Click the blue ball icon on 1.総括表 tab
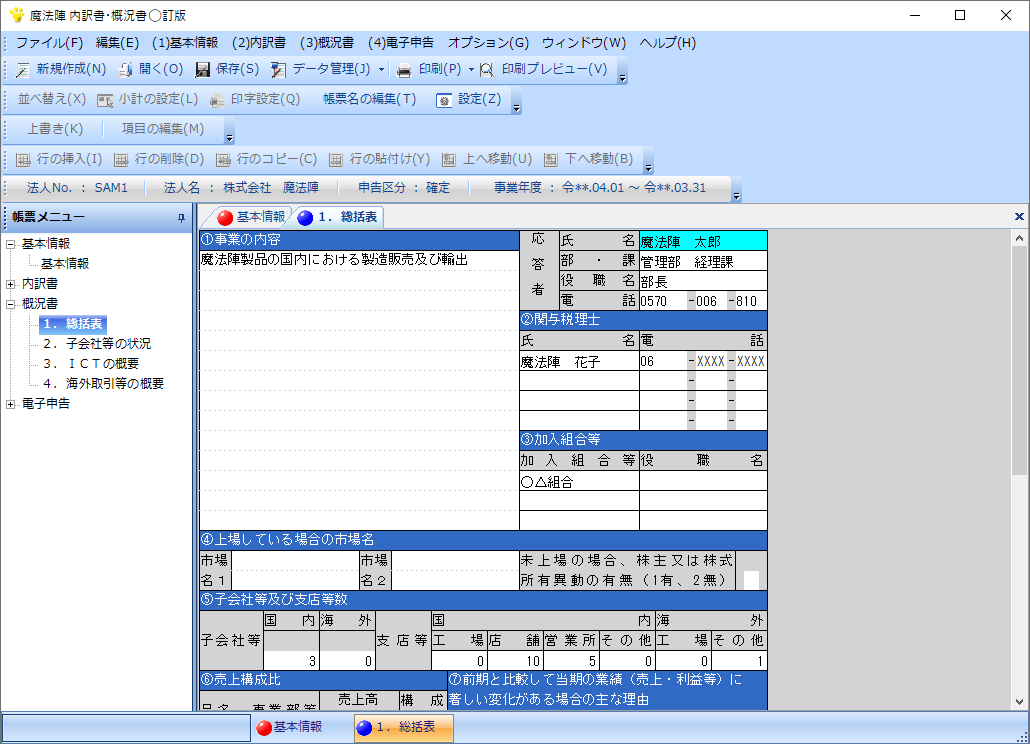 (305, 217)
